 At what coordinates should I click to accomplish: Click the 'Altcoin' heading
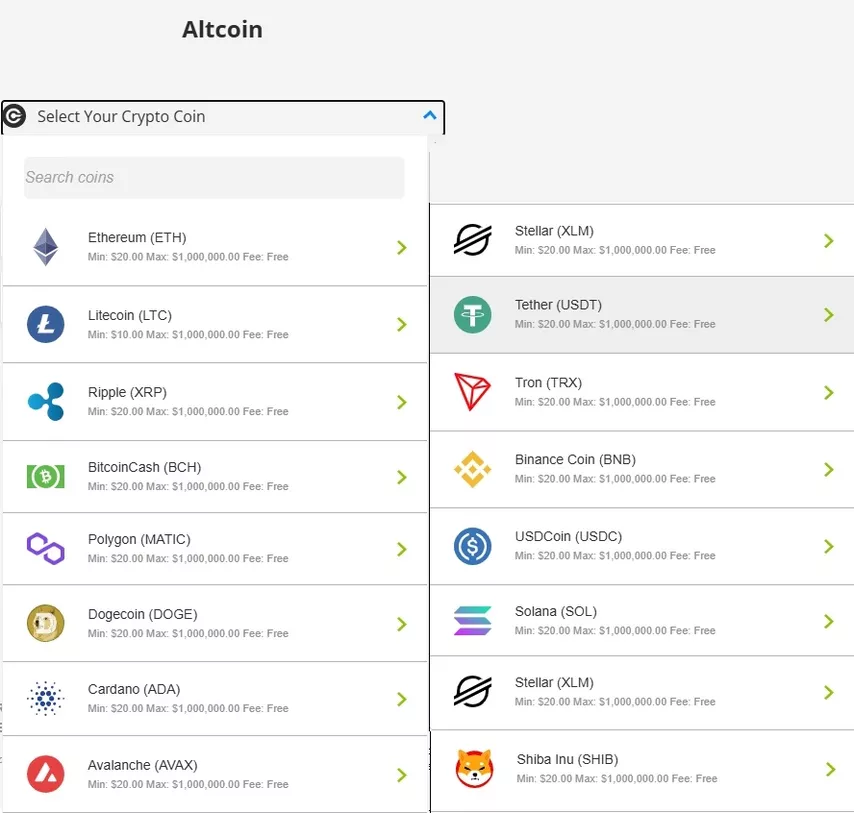[x=222, y=29]
